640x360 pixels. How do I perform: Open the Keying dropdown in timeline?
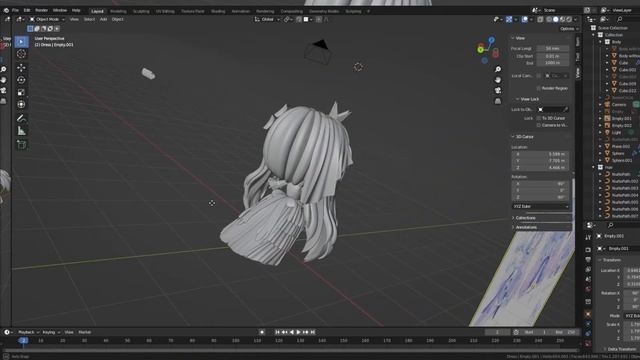pos(51,332)
